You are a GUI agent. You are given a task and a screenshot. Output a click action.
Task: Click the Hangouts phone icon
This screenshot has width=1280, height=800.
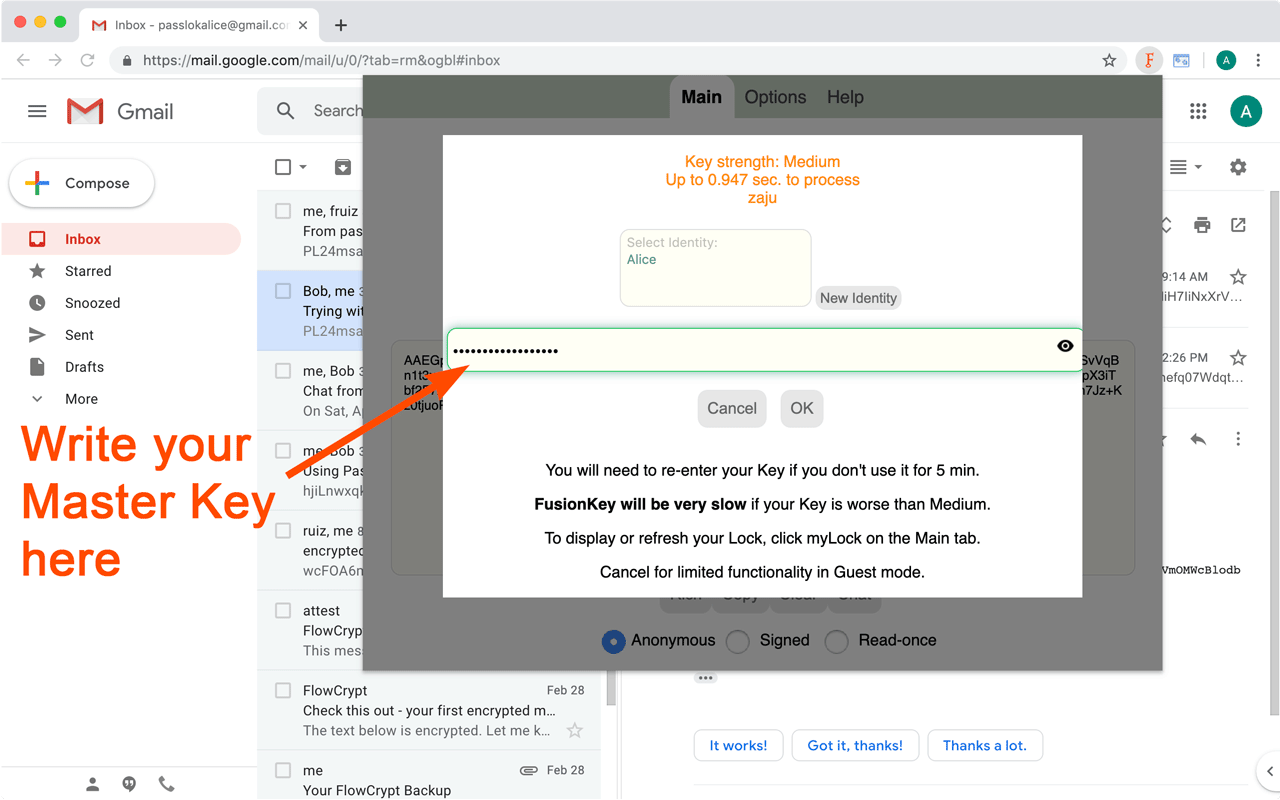coord(166,784)
